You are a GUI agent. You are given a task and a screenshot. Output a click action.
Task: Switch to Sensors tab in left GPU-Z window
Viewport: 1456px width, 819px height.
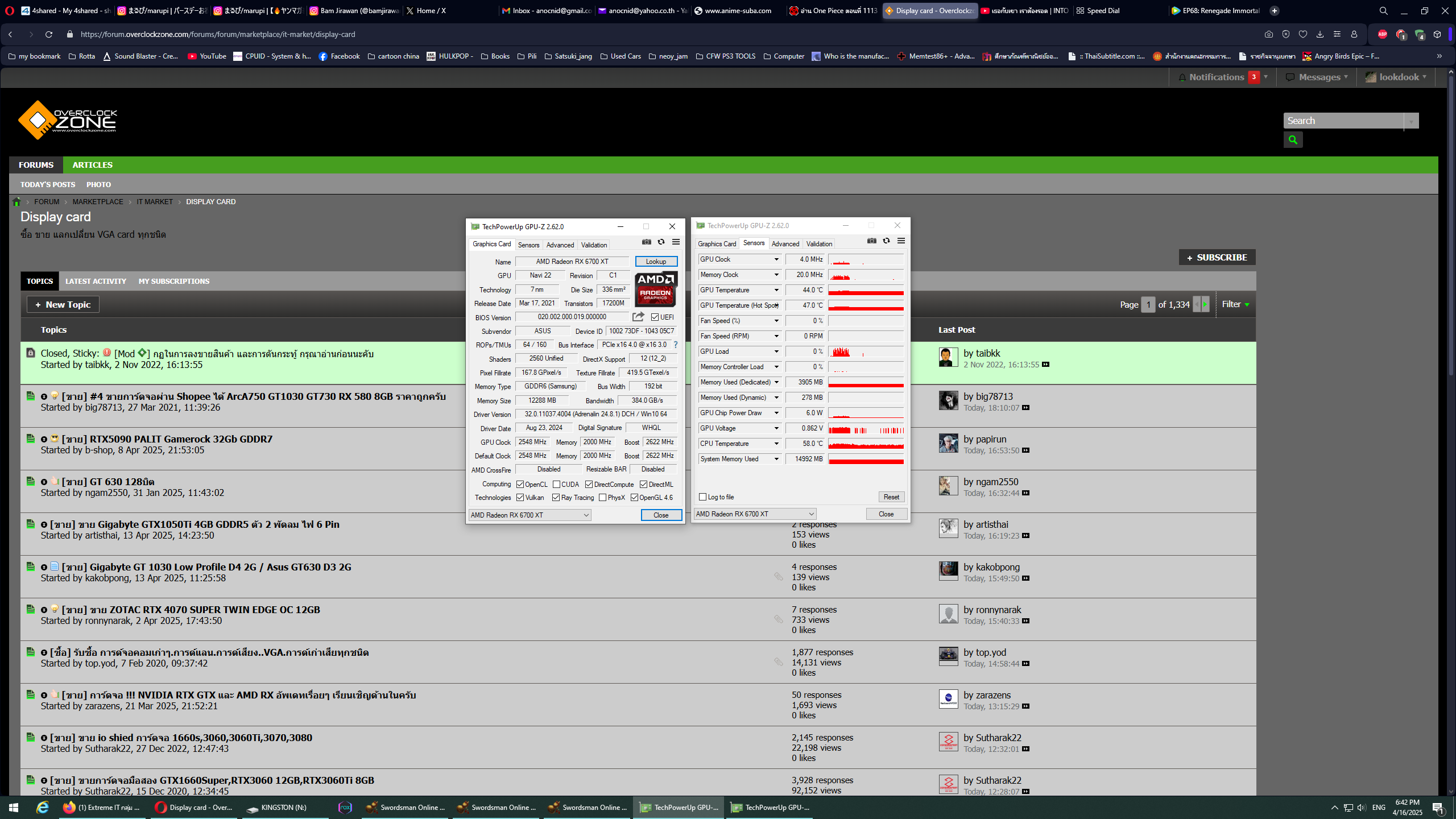tap(528, 245)
